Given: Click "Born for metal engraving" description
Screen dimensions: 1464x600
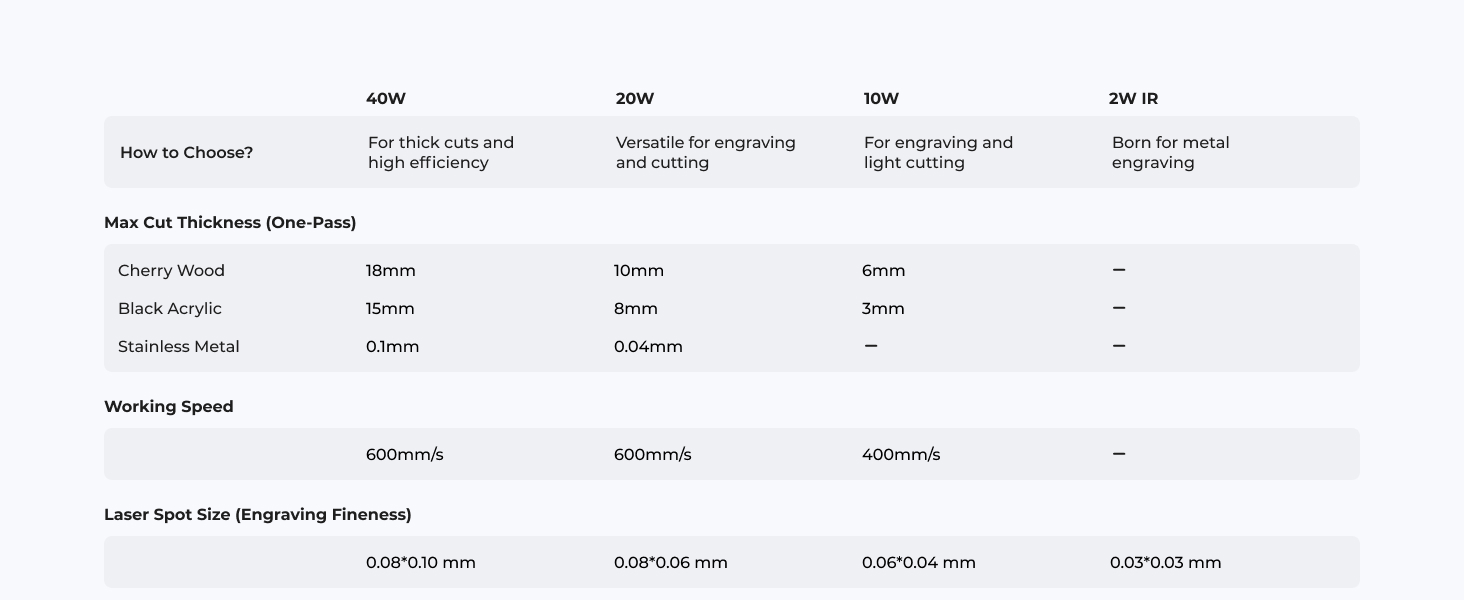Looking at the screenshot, I should click(x=1170, y=153).
